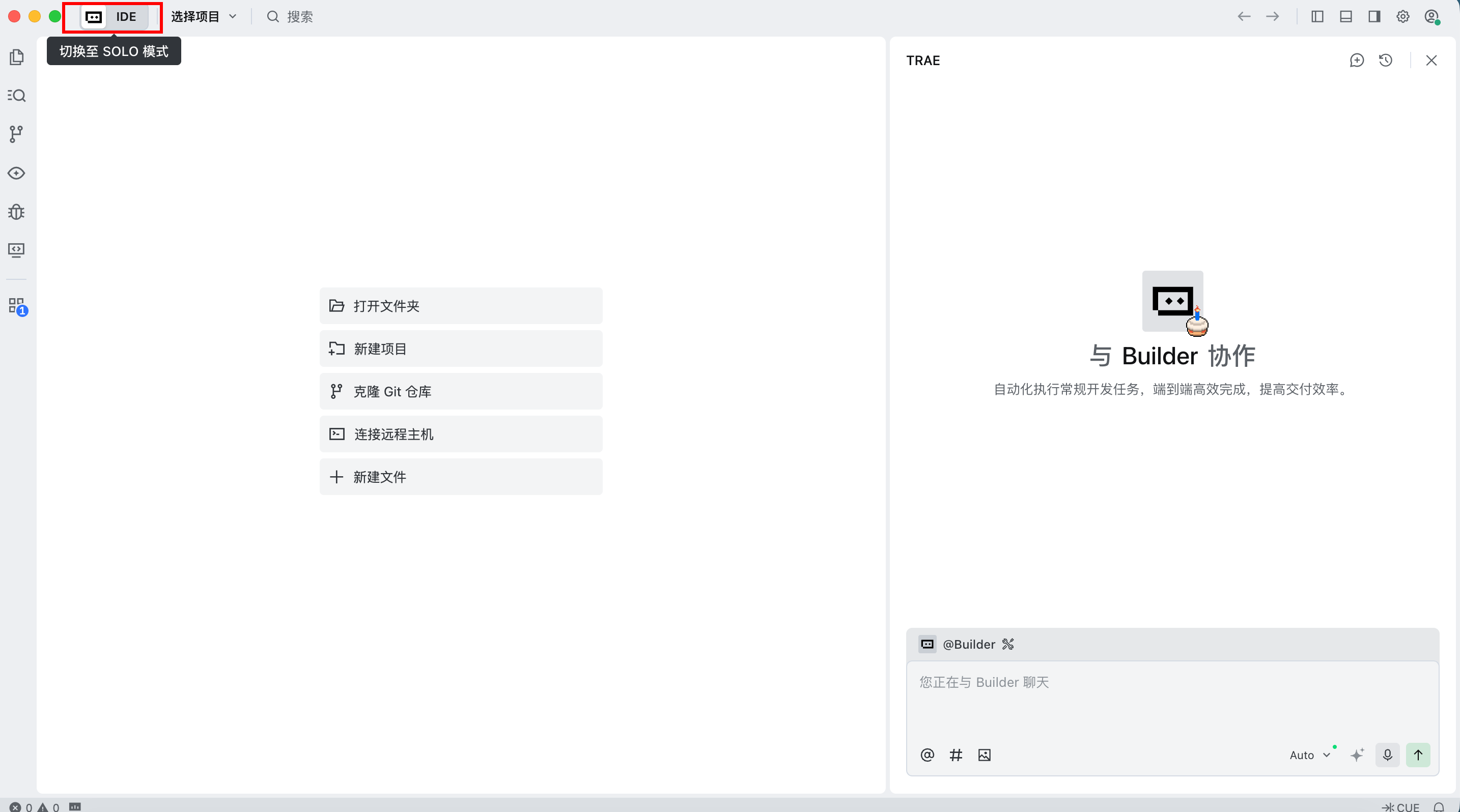Start a new chat in TRAE panel
Viewport: 1460px width, 812px height.
(x=1356, y=61)
